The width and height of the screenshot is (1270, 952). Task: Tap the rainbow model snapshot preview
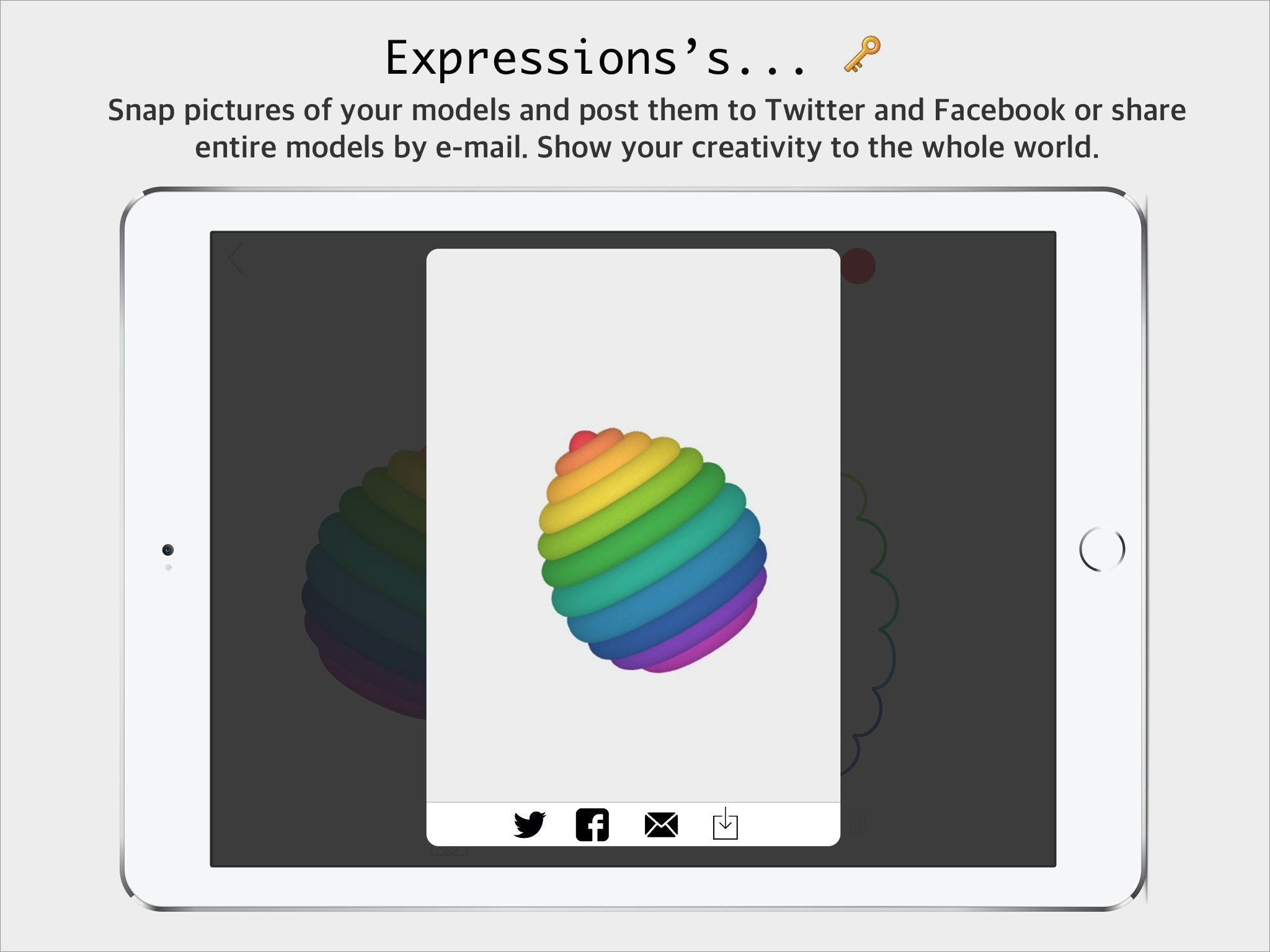[651, 550]
